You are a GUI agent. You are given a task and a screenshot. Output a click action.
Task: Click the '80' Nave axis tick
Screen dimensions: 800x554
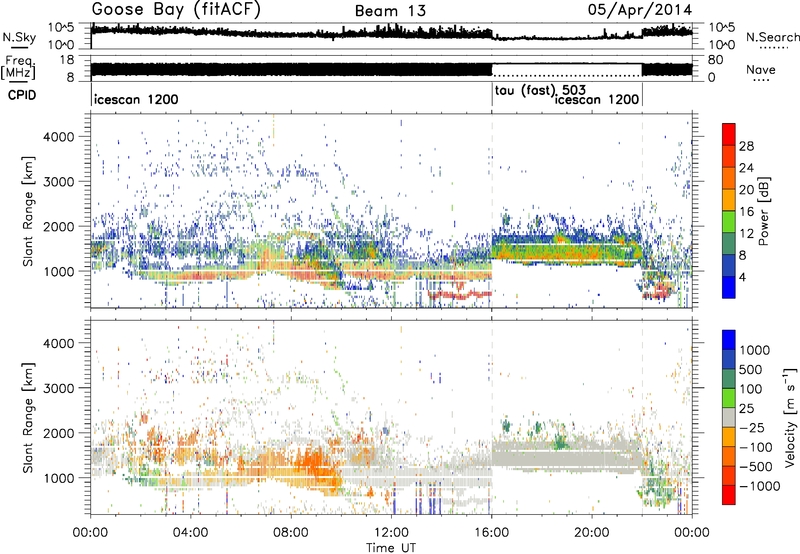point(715,60)
